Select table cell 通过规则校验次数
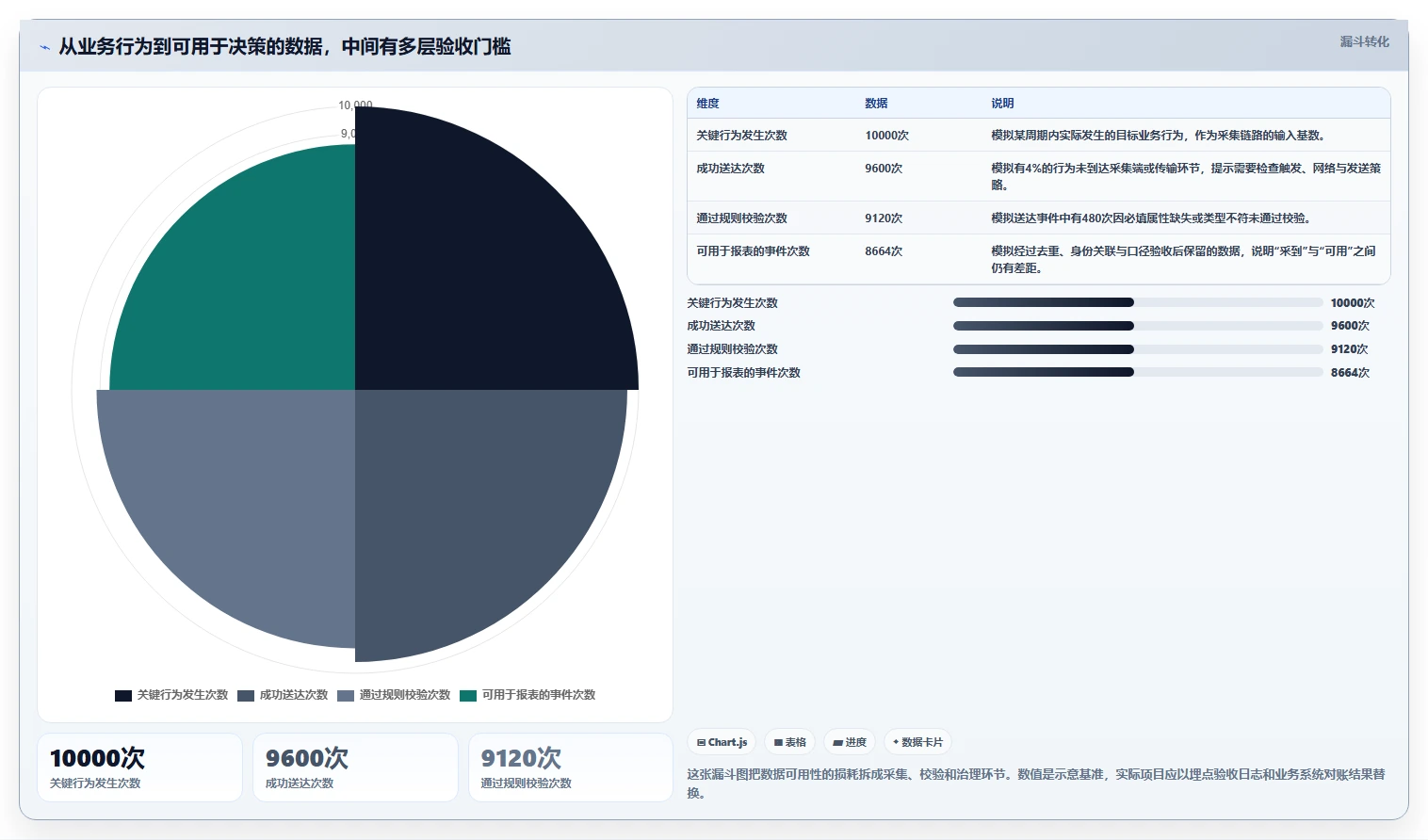The image size is (1428, 840). [x=741, y=218]
